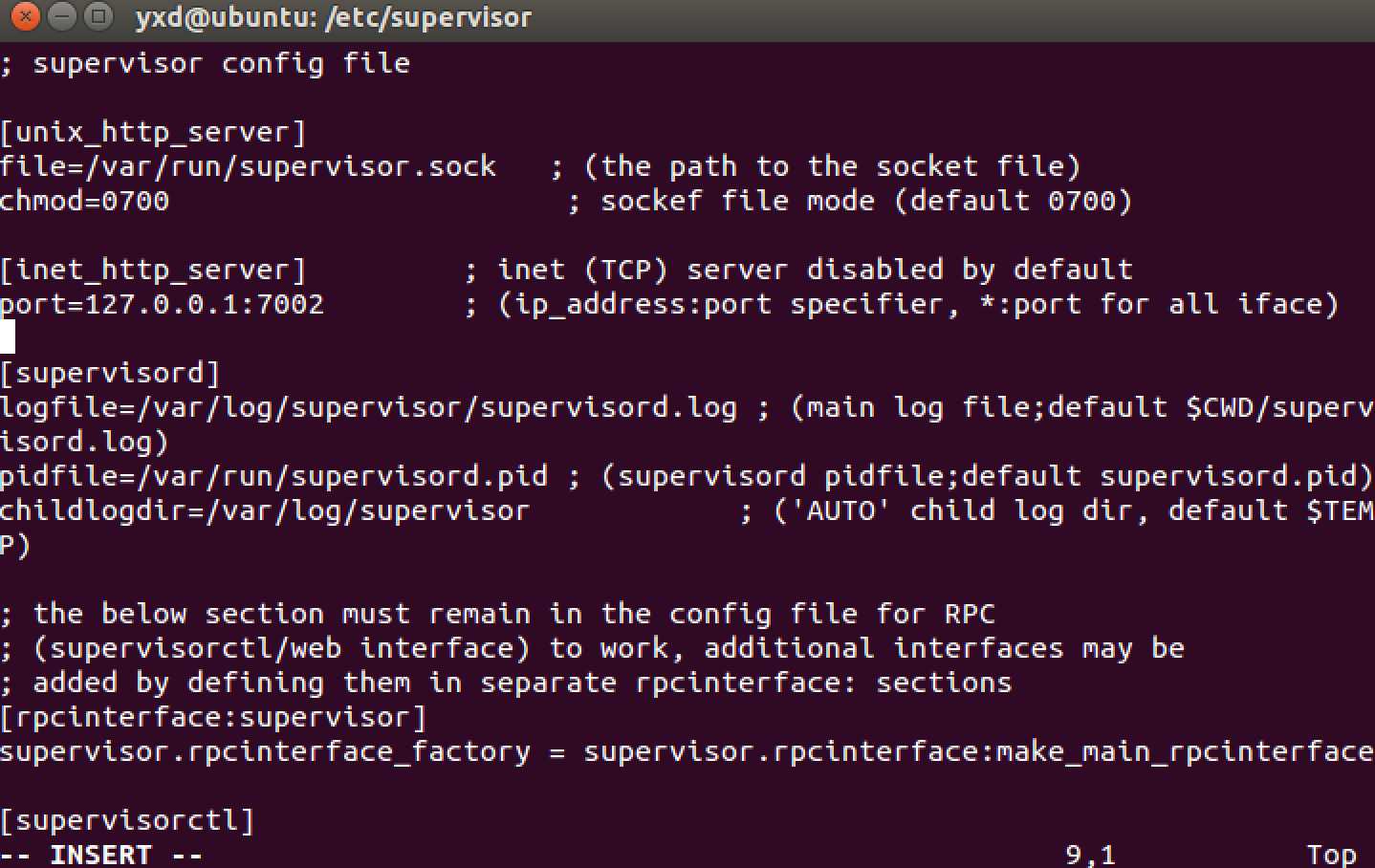Click '; added by defining them in separate' line
This screenshot has height=868, width=1375.
click(x=507, y=683)
